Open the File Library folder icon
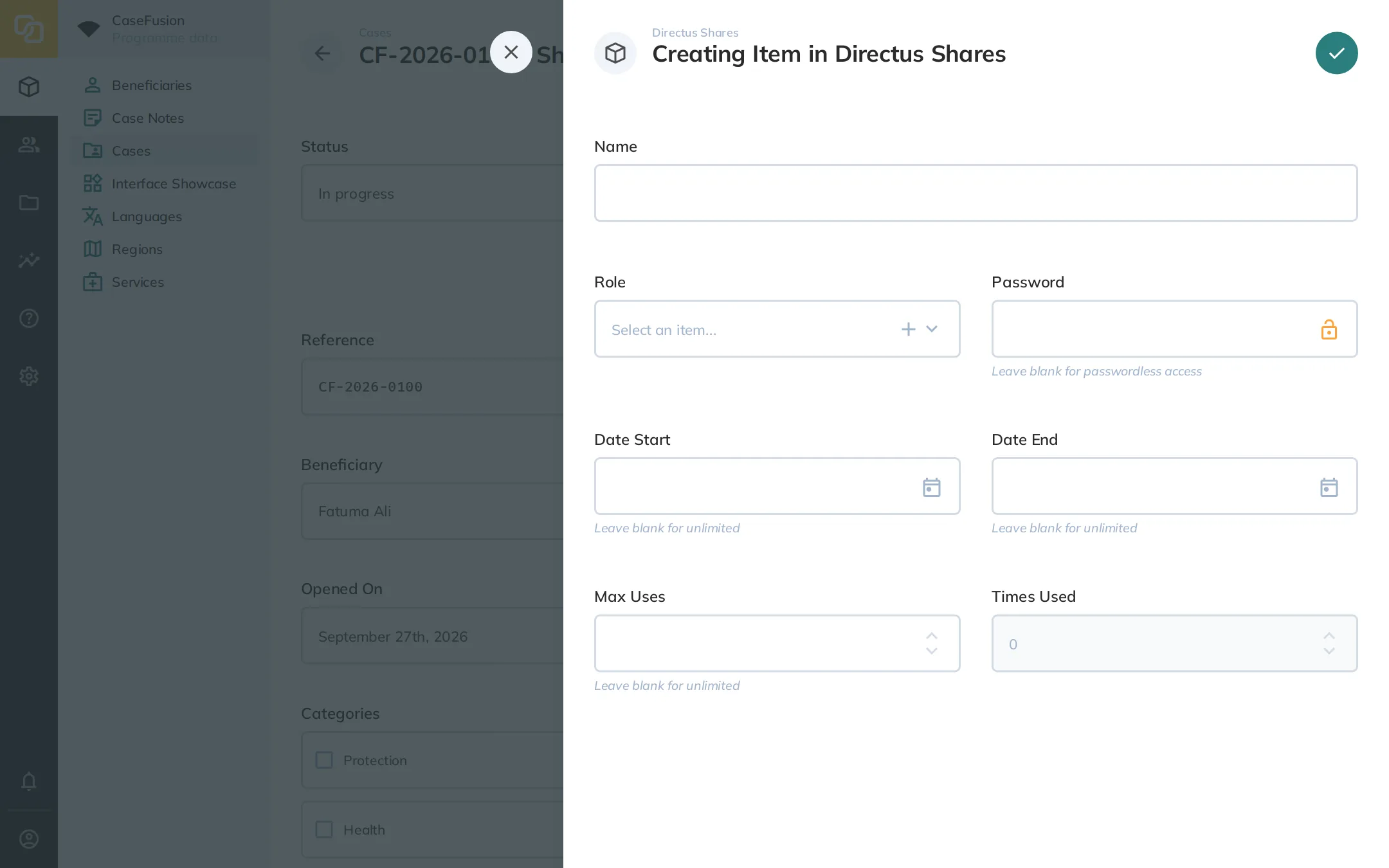 pos(29,203)
